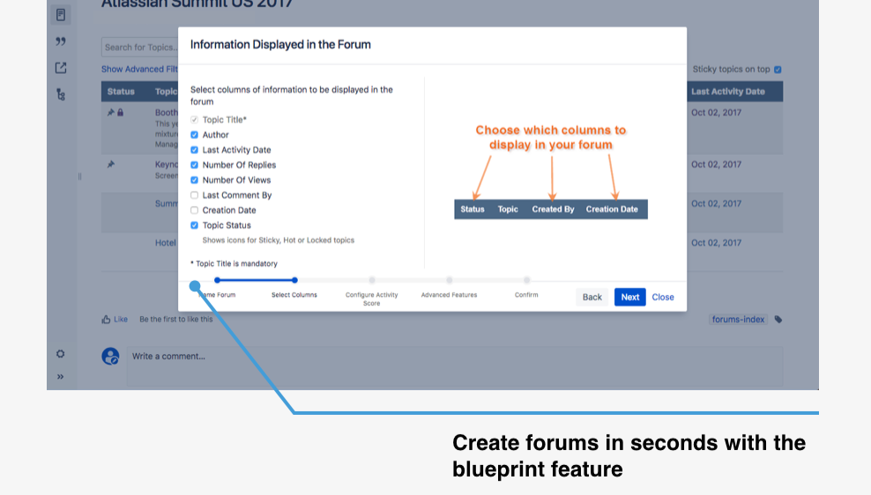Open space settings gear icon
This screenshot has height=495, width=871.
(61, 354)
